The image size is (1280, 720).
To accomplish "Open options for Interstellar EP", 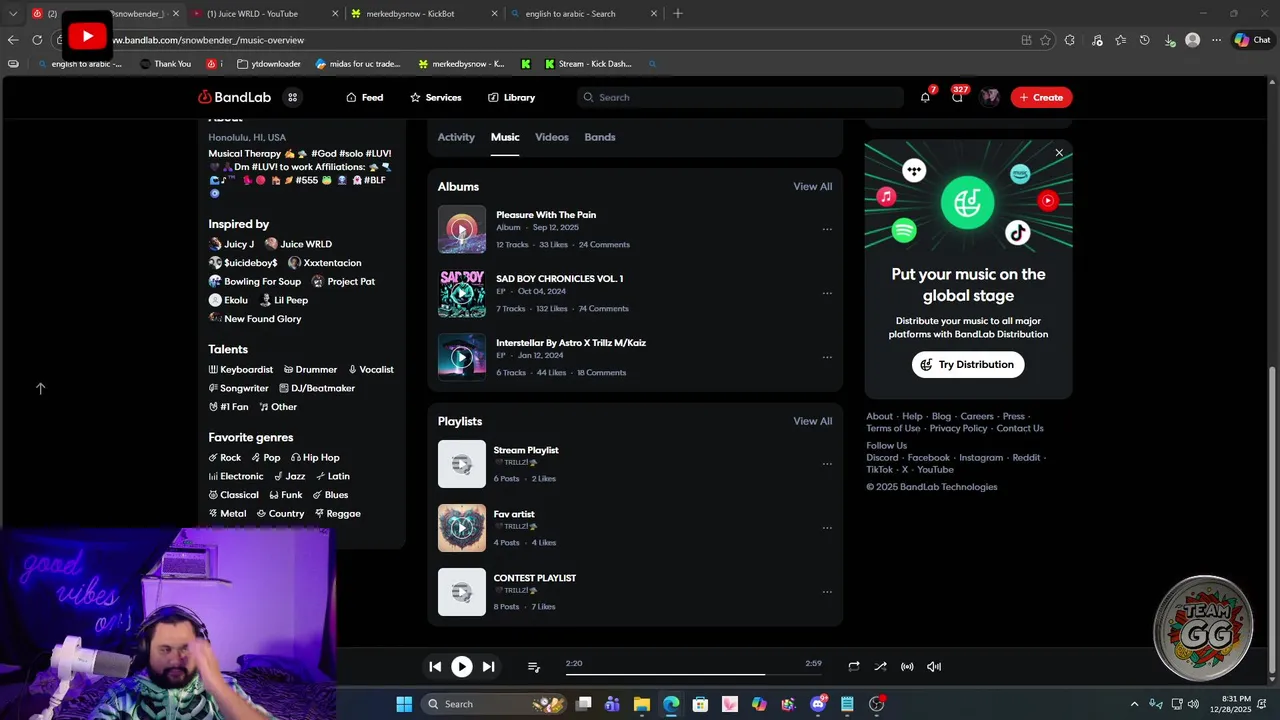I will (827, 357).
